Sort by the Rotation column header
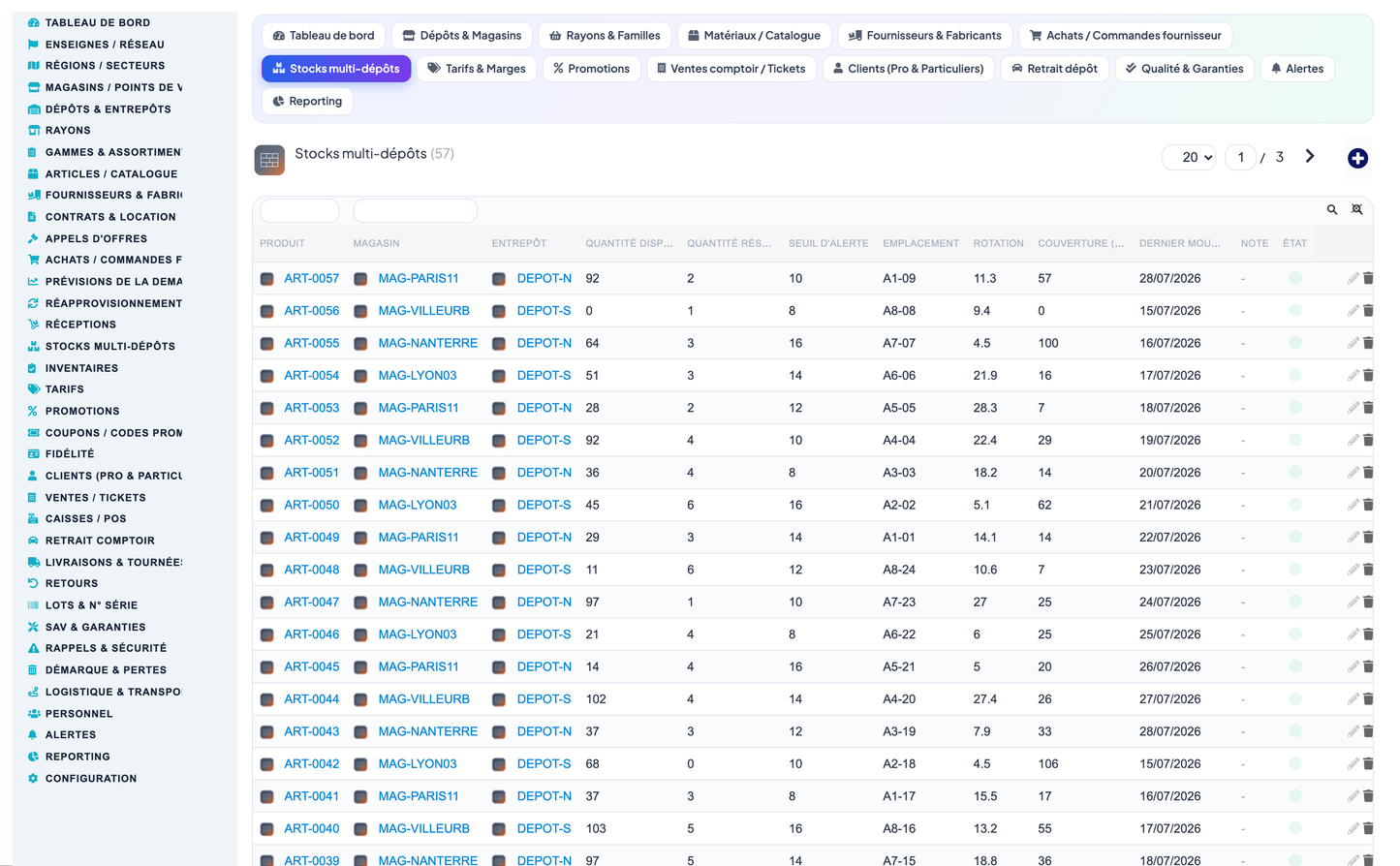1400x866 pixels. point(998,243)
